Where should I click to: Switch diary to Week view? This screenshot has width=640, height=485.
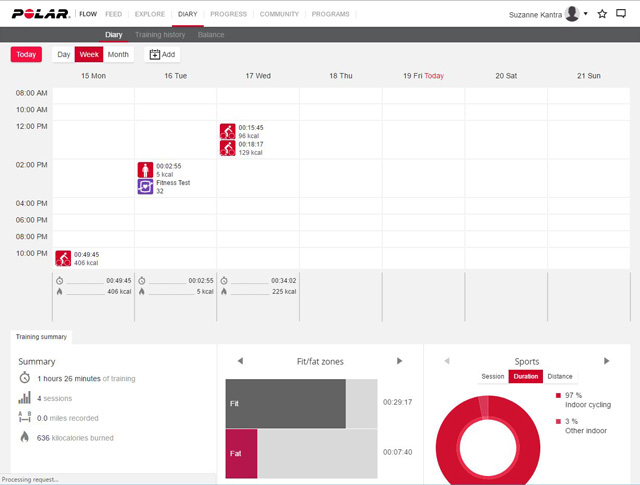pyautogui.click(x=89, y=54)
